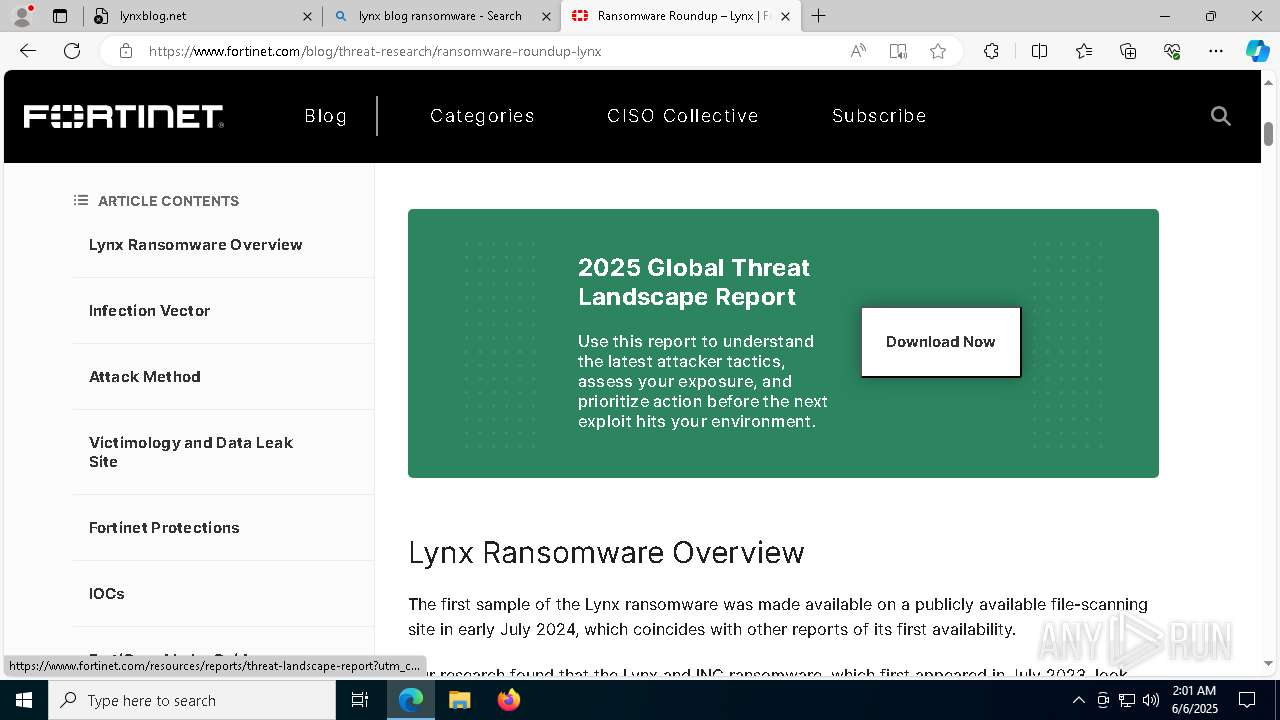Click the page's Lynx Ransomware Overview heading

pyautogui.click(x=606, y=553)
